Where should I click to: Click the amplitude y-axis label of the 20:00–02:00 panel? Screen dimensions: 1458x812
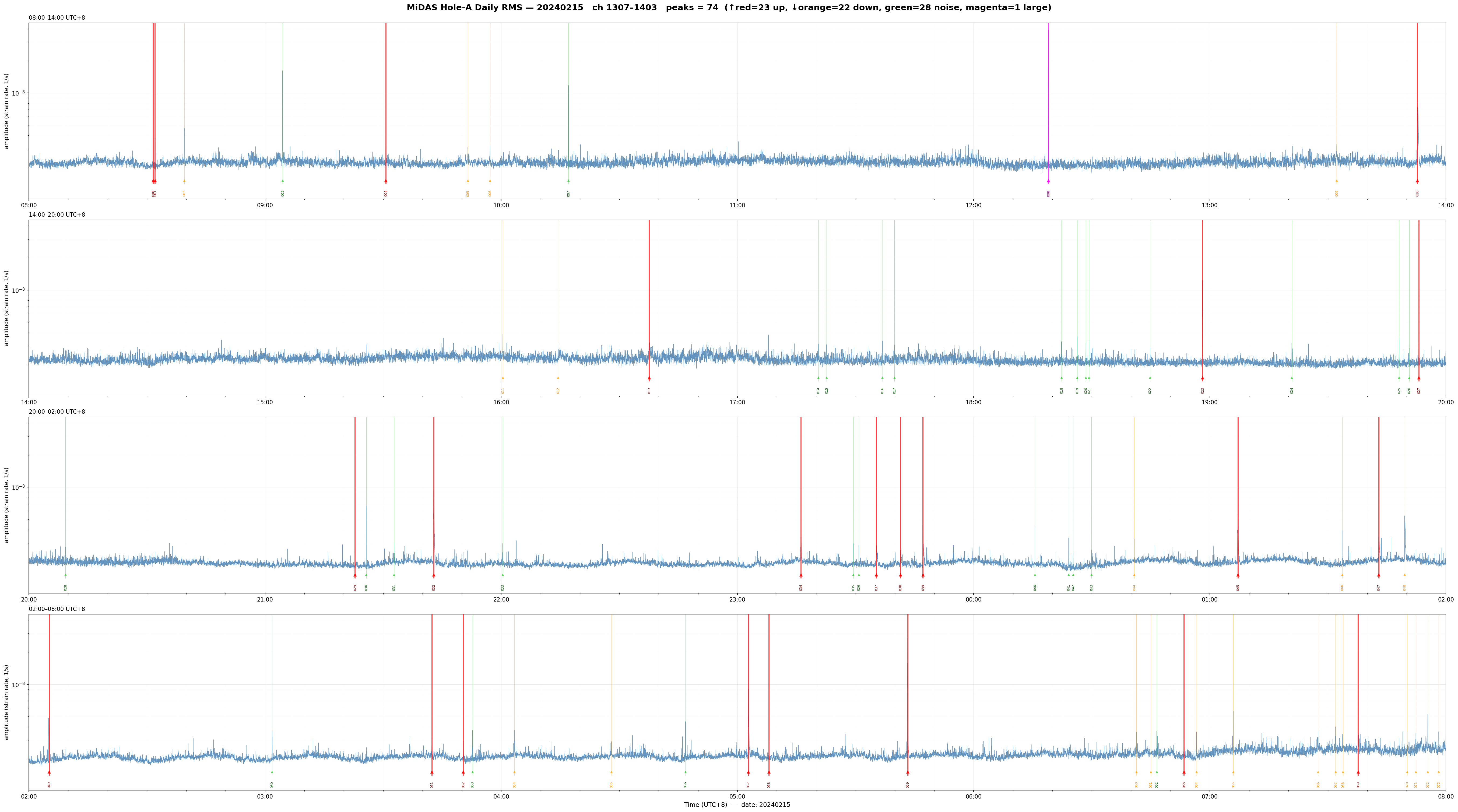pyautogui.click(x=7, y=505)
